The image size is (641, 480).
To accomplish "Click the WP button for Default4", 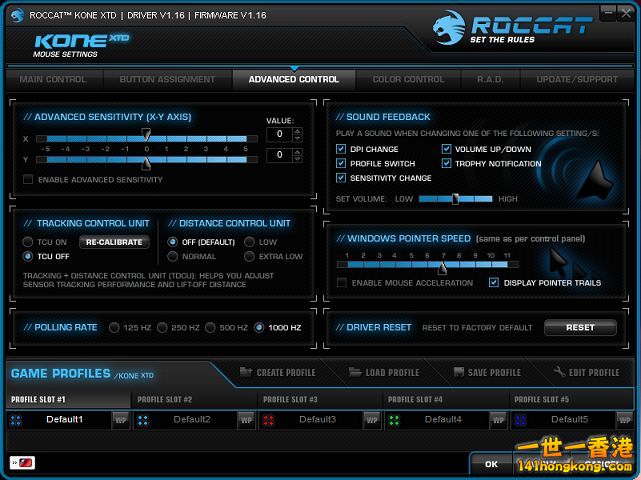I will click(x=498, y=420).
